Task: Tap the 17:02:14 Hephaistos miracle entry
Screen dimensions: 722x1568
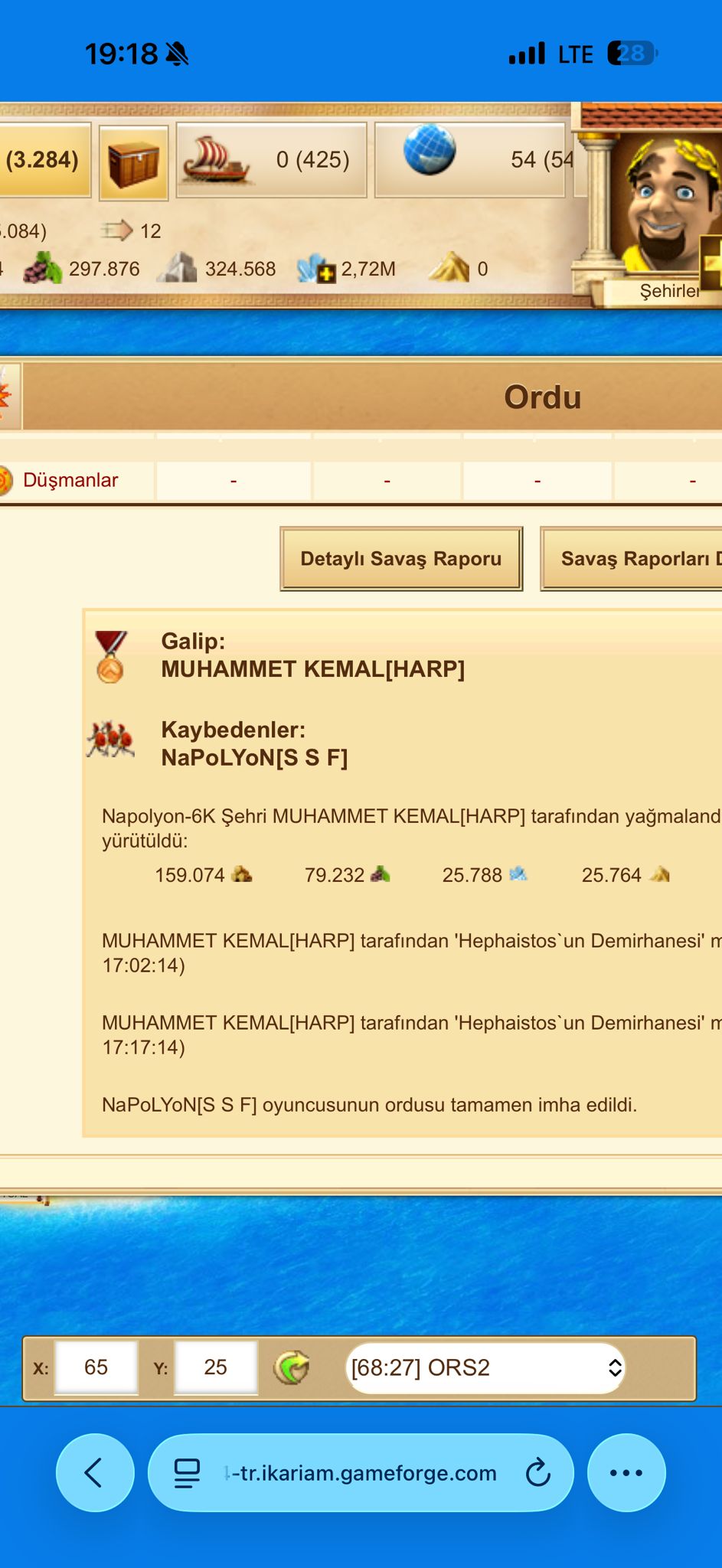Action: pos(412,952)
